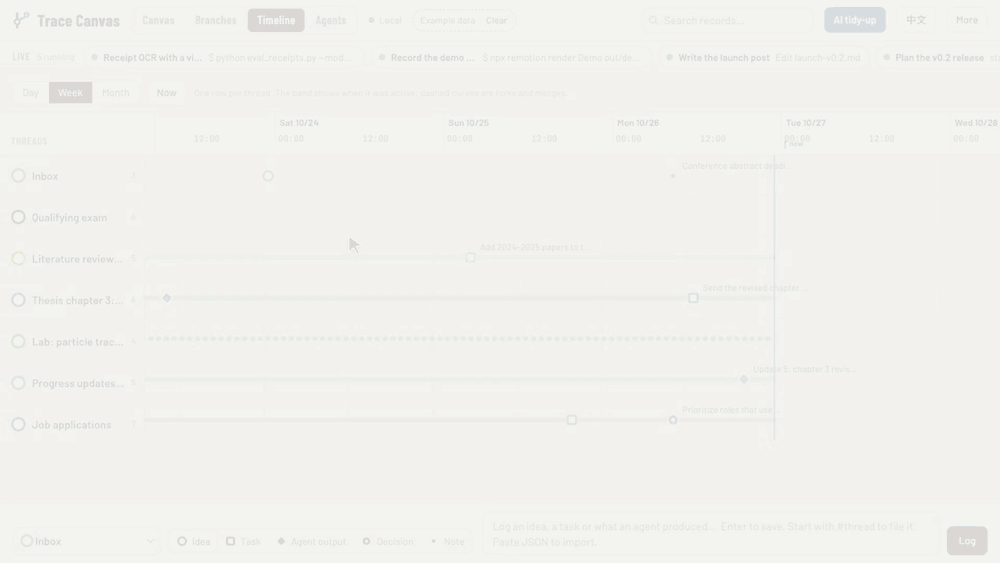1000x563 pixels.
Task: Open the Record the demo live chip
Action: coord(512,57)
